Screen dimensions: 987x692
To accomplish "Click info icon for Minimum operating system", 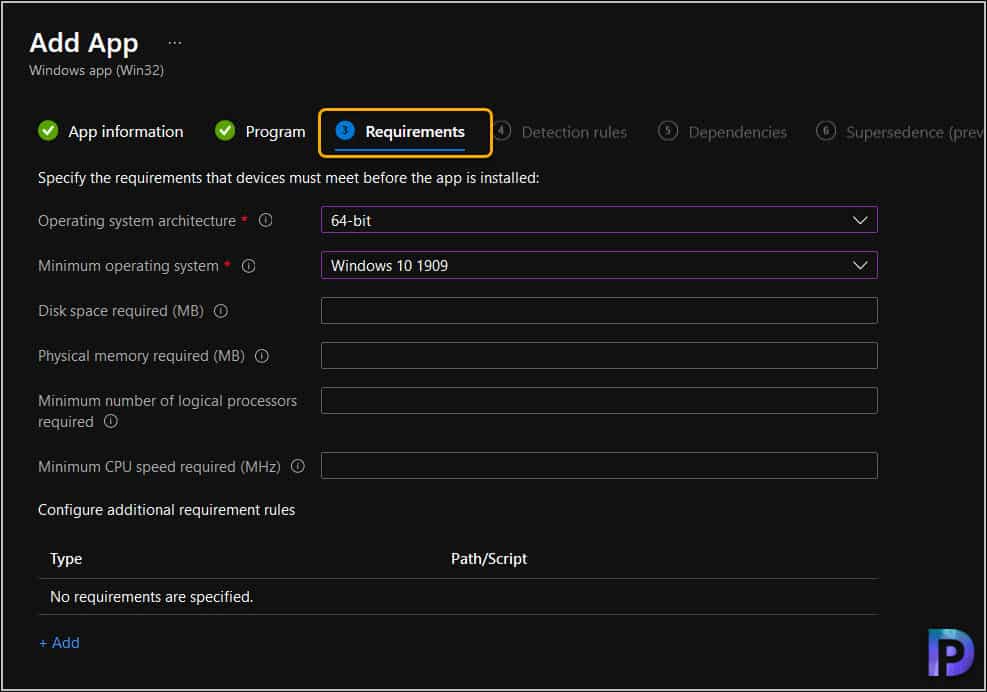I will click(249, 266).
